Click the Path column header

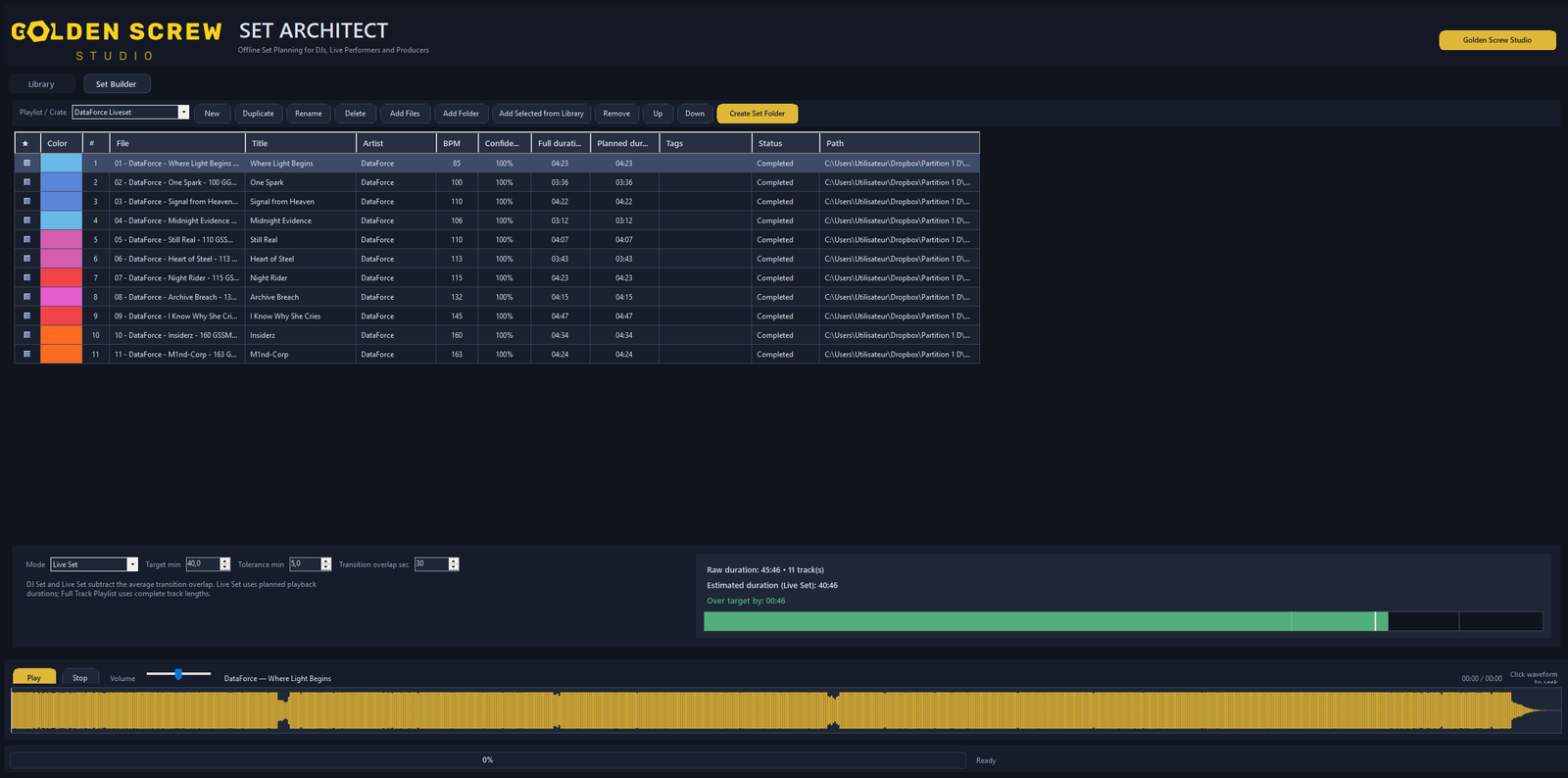tap(900, 143)
